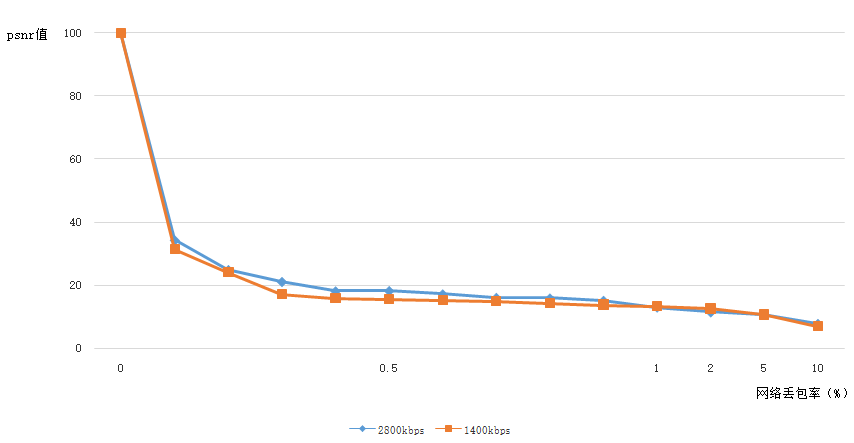Select the orange square above x-axis label 2
The height and width of the screenshot is (443, 854).
tap(710, 309)
